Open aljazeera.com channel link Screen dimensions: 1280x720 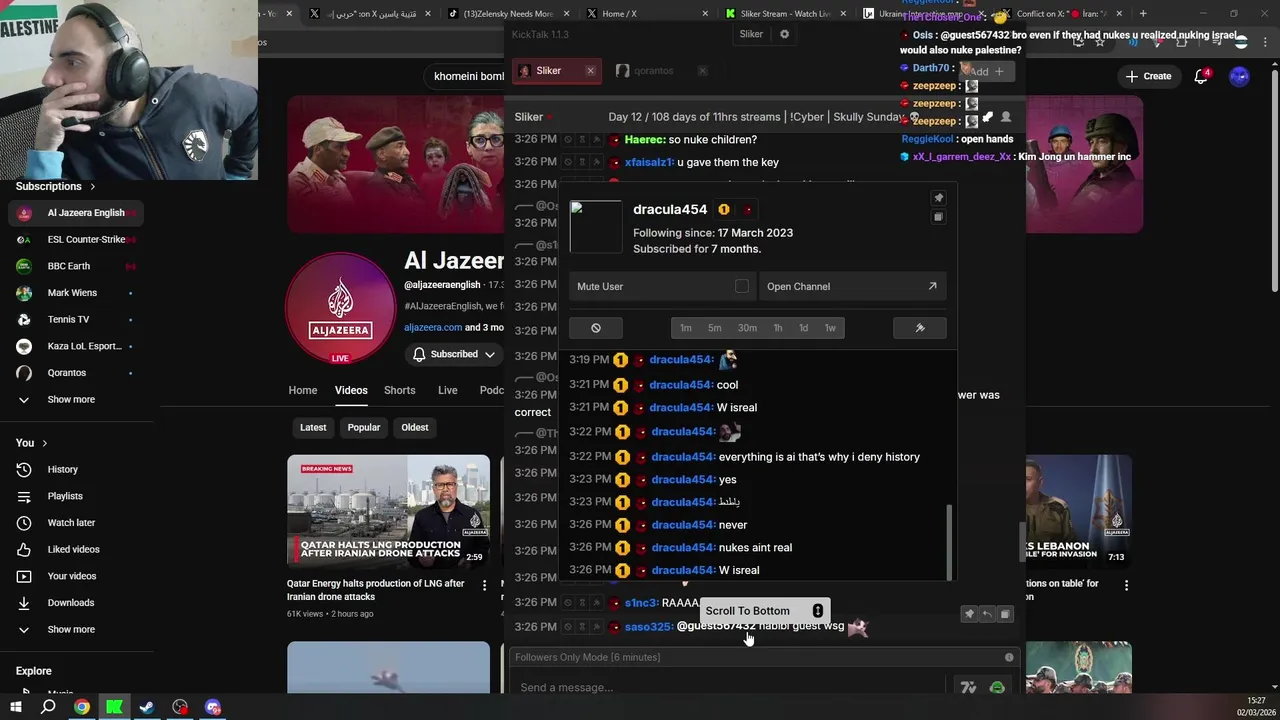433,327
